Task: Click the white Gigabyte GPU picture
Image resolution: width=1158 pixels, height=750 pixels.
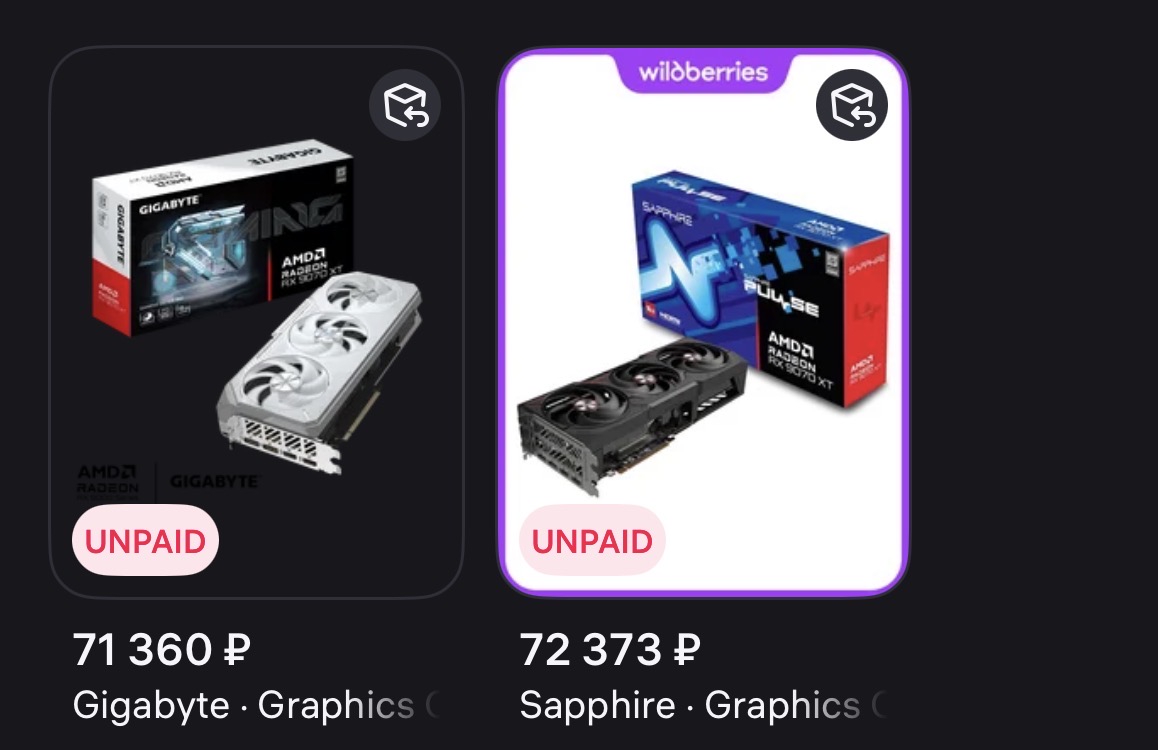Action: click(x=320, y=374)
